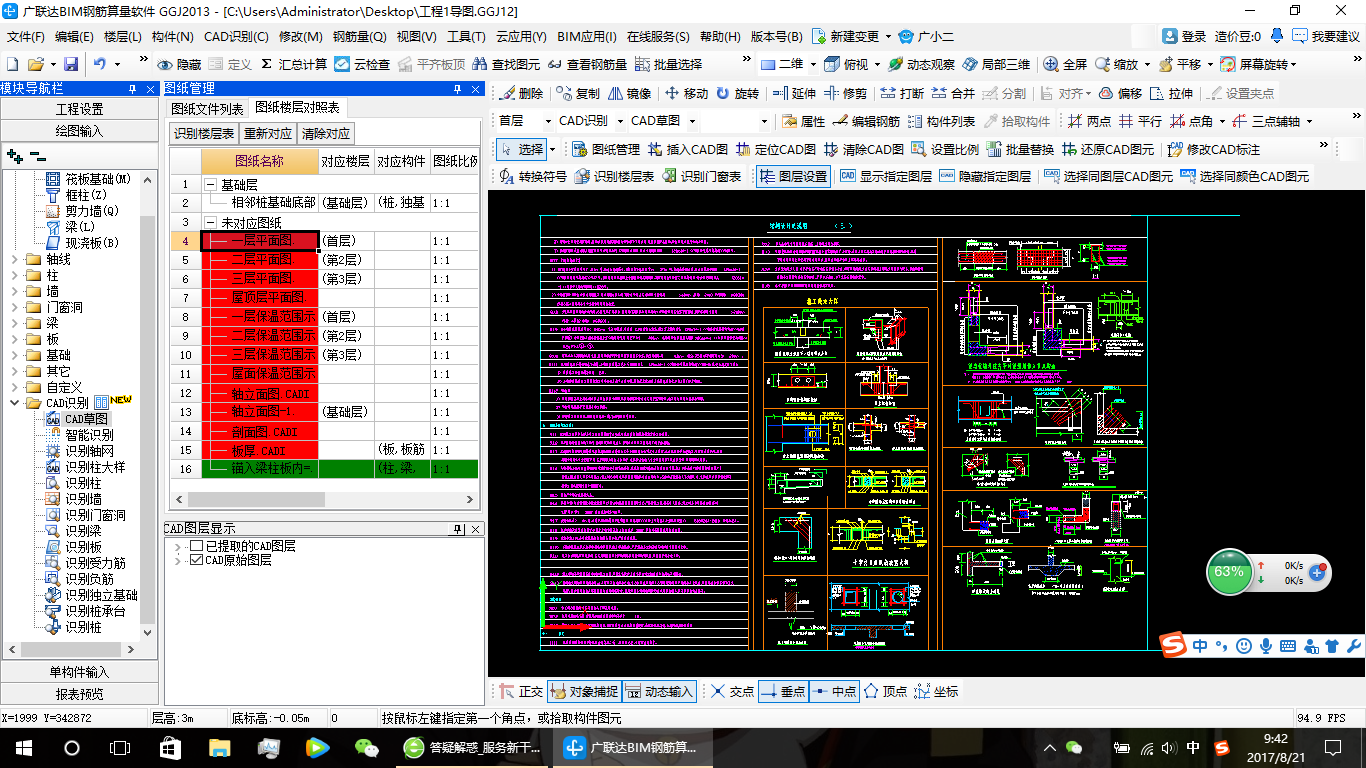Expand 已提取的CAD图层 layer node
Viewport: 1366px width, 768px height.
[x=178, y=546]
